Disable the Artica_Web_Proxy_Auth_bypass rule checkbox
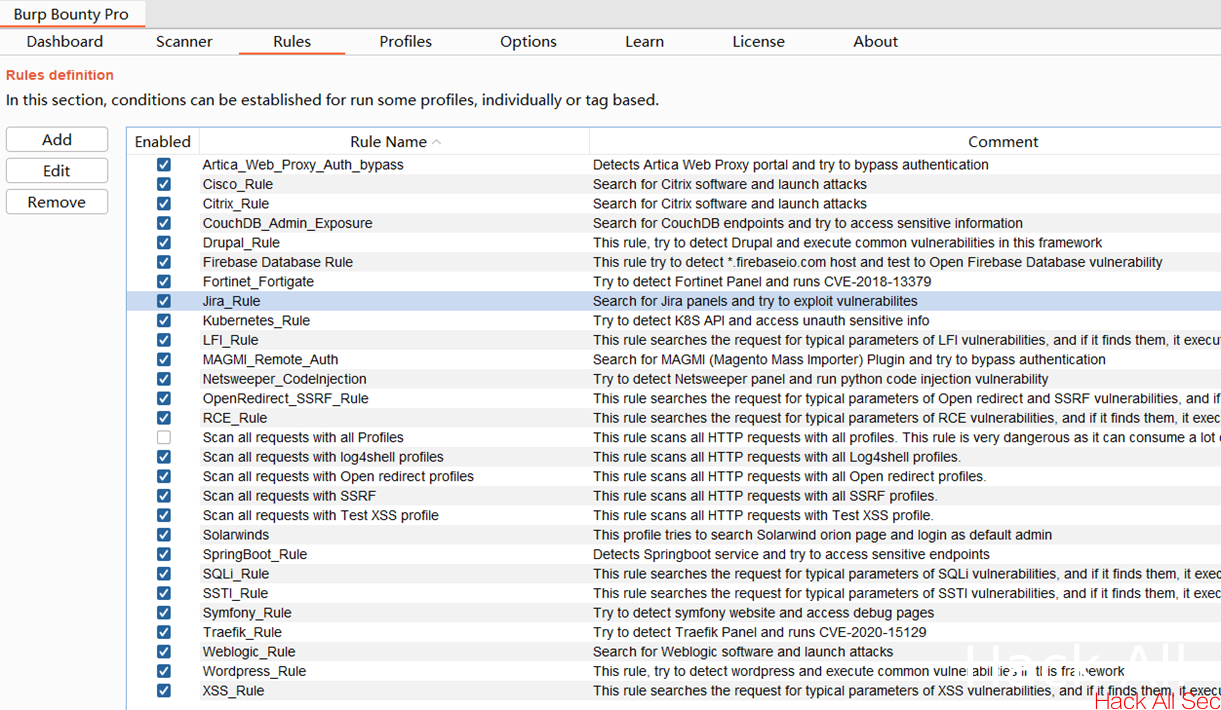The image size is (1221, 710). point(164,165)
